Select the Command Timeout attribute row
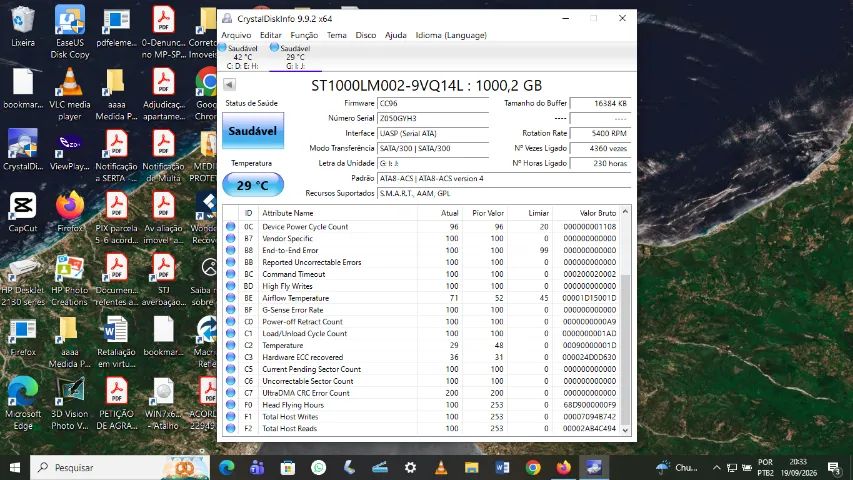 (421, 274)
